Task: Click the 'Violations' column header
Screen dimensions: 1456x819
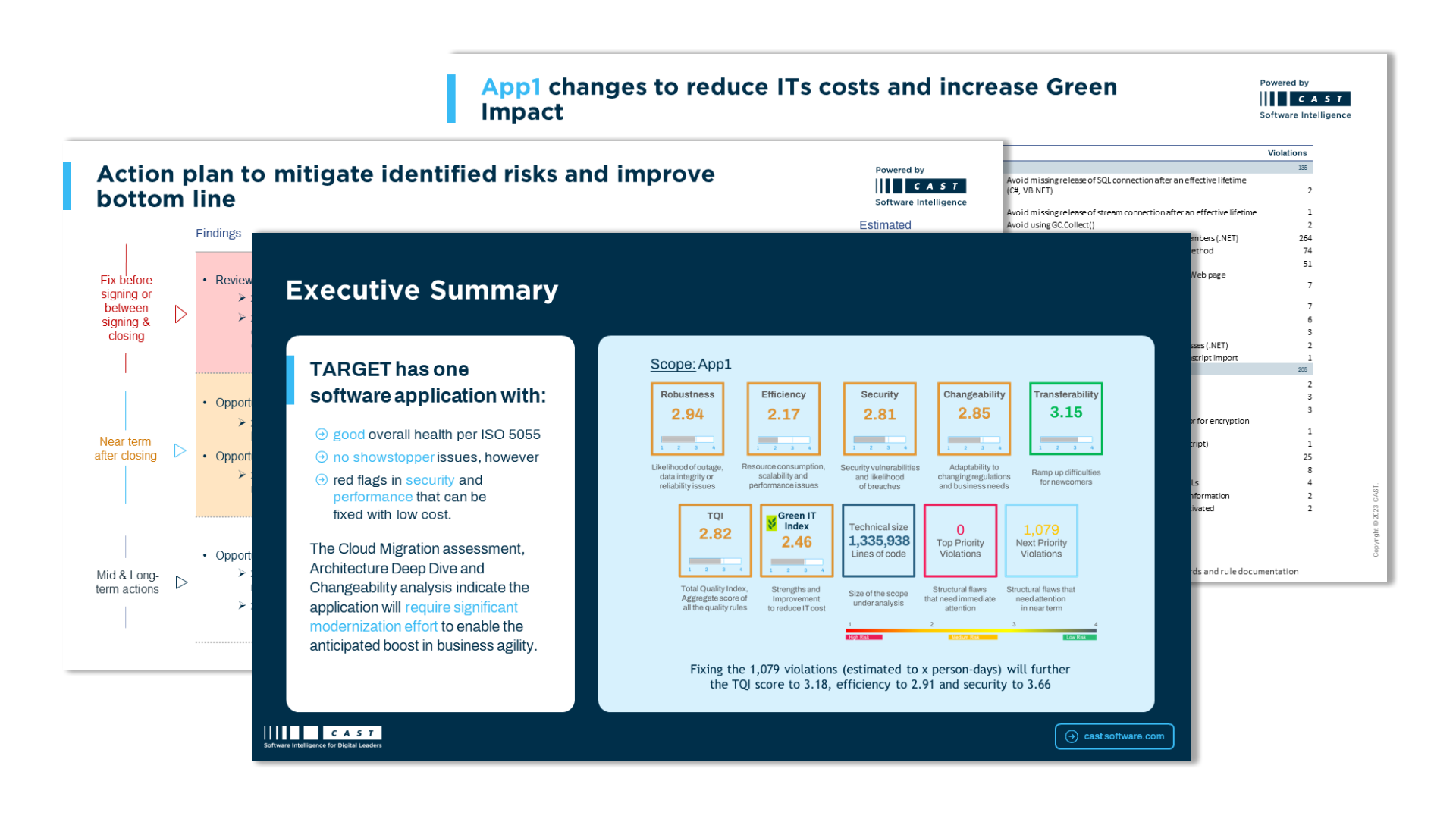Action: (1287, 153)
